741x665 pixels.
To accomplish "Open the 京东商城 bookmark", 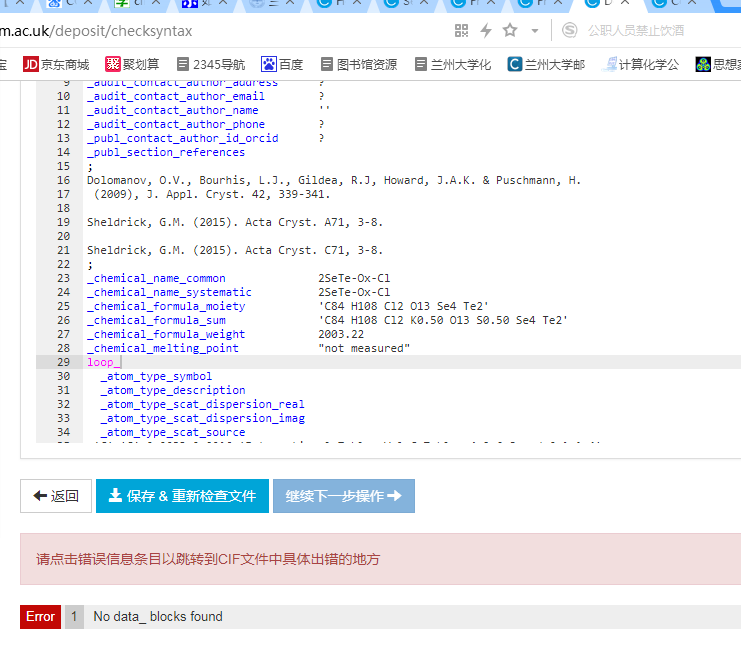I will pyautogui.click(x=56, y=64).
